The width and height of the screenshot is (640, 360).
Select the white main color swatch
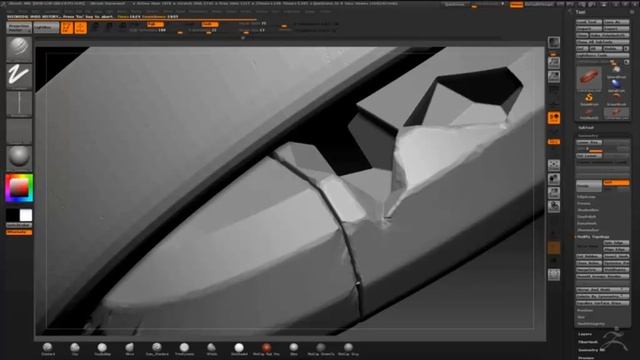point(26,215)
